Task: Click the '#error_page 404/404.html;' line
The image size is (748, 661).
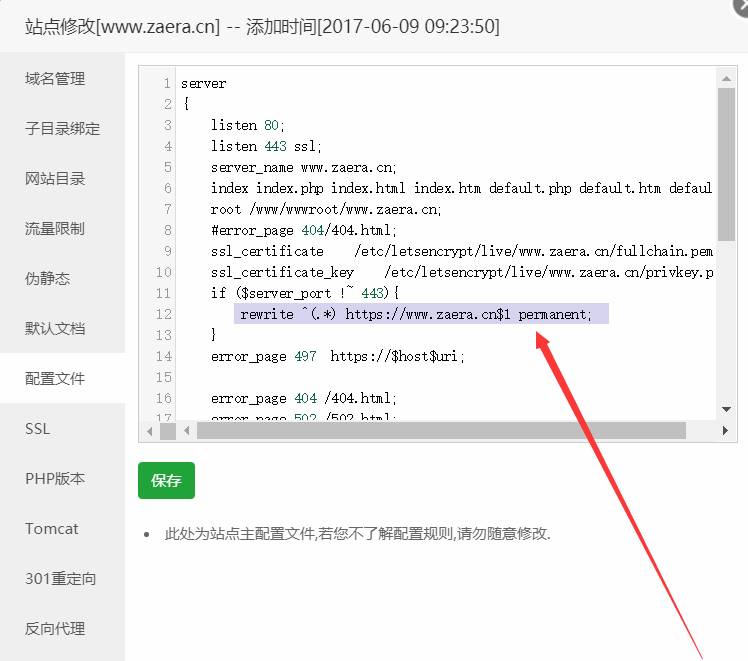Action: click(304, 230)
